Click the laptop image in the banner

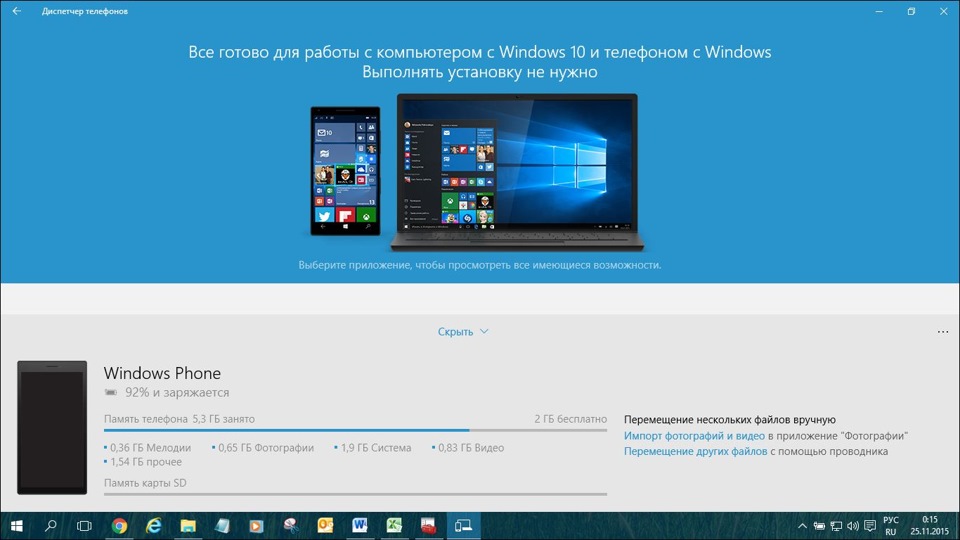point(517,172)
